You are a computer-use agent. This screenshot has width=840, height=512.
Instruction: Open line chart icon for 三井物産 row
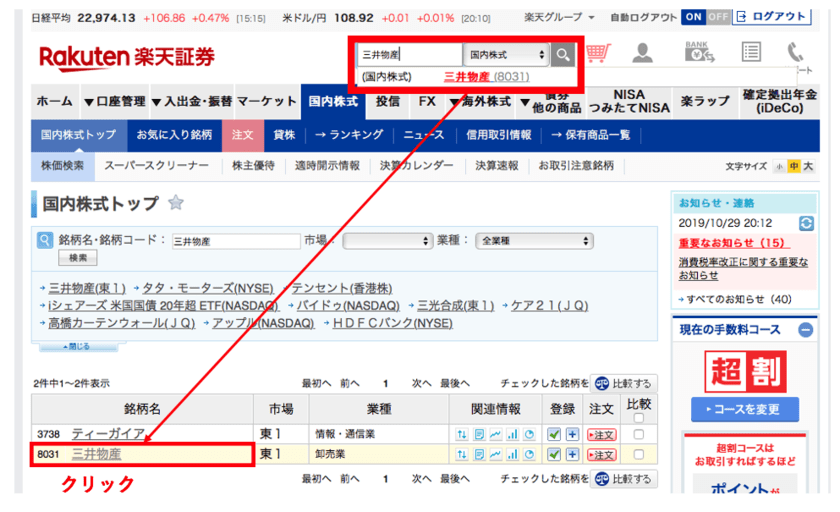(496, 454)
